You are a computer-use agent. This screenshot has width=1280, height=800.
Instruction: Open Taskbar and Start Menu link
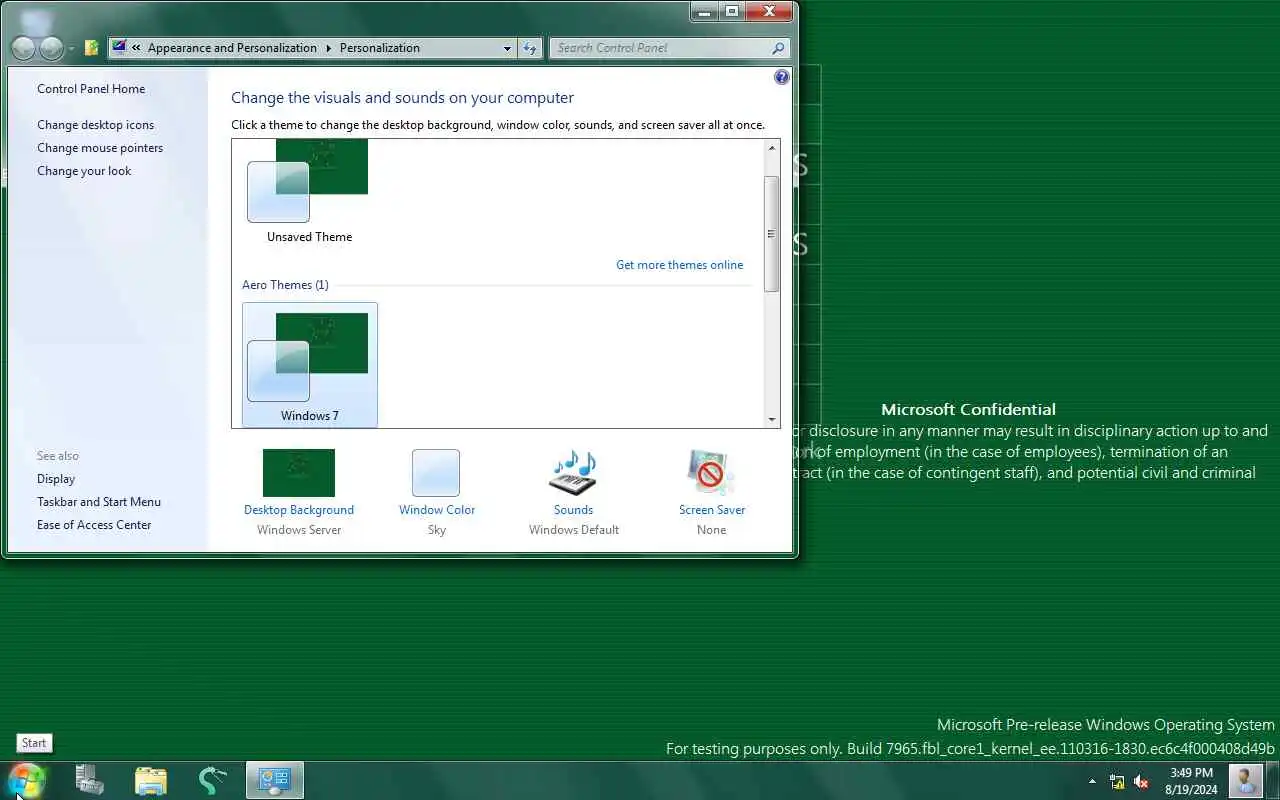tap(99, 502)
